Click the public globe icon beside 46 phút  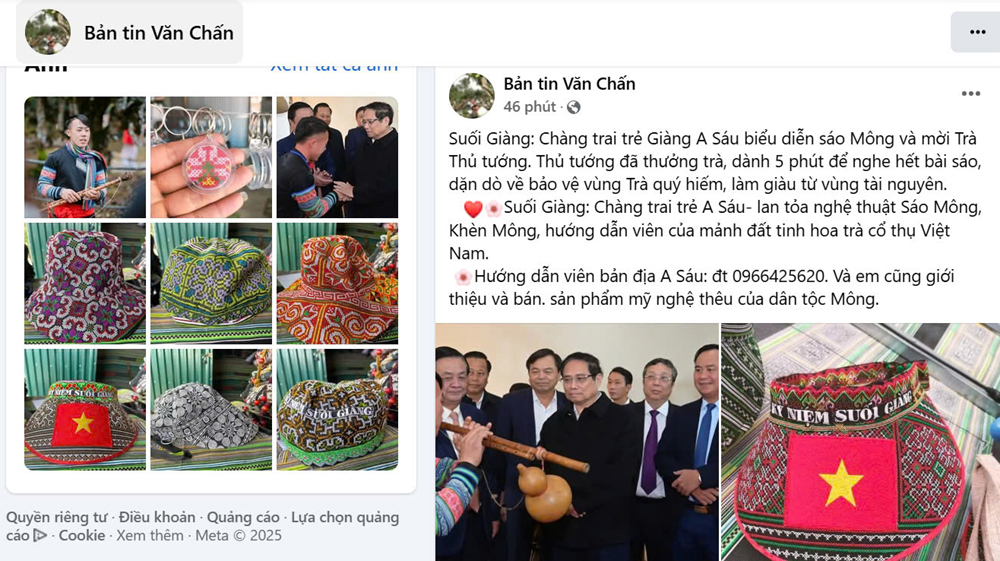coord(573,107)
